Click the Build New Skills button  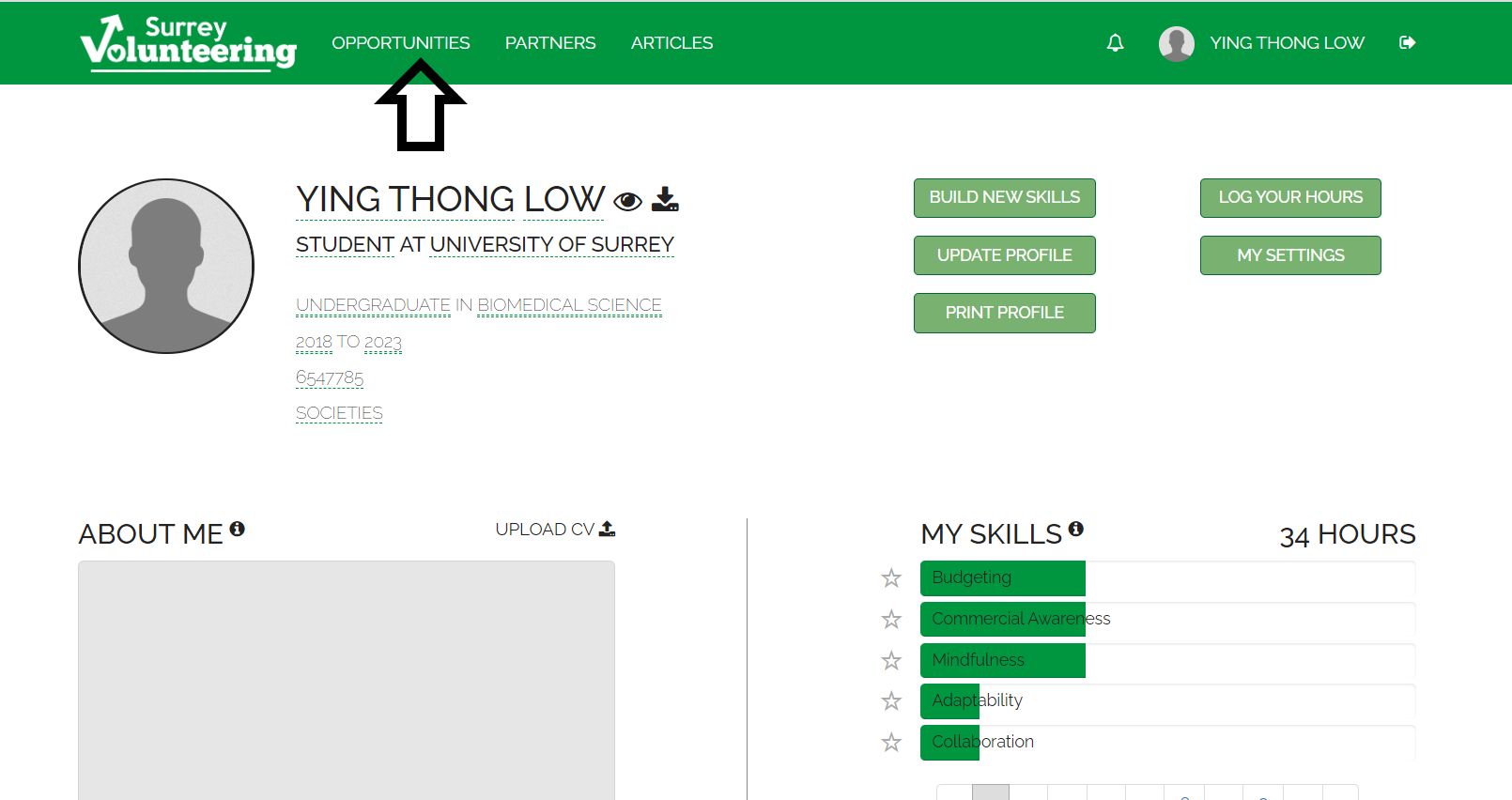tap(1004, 198)
